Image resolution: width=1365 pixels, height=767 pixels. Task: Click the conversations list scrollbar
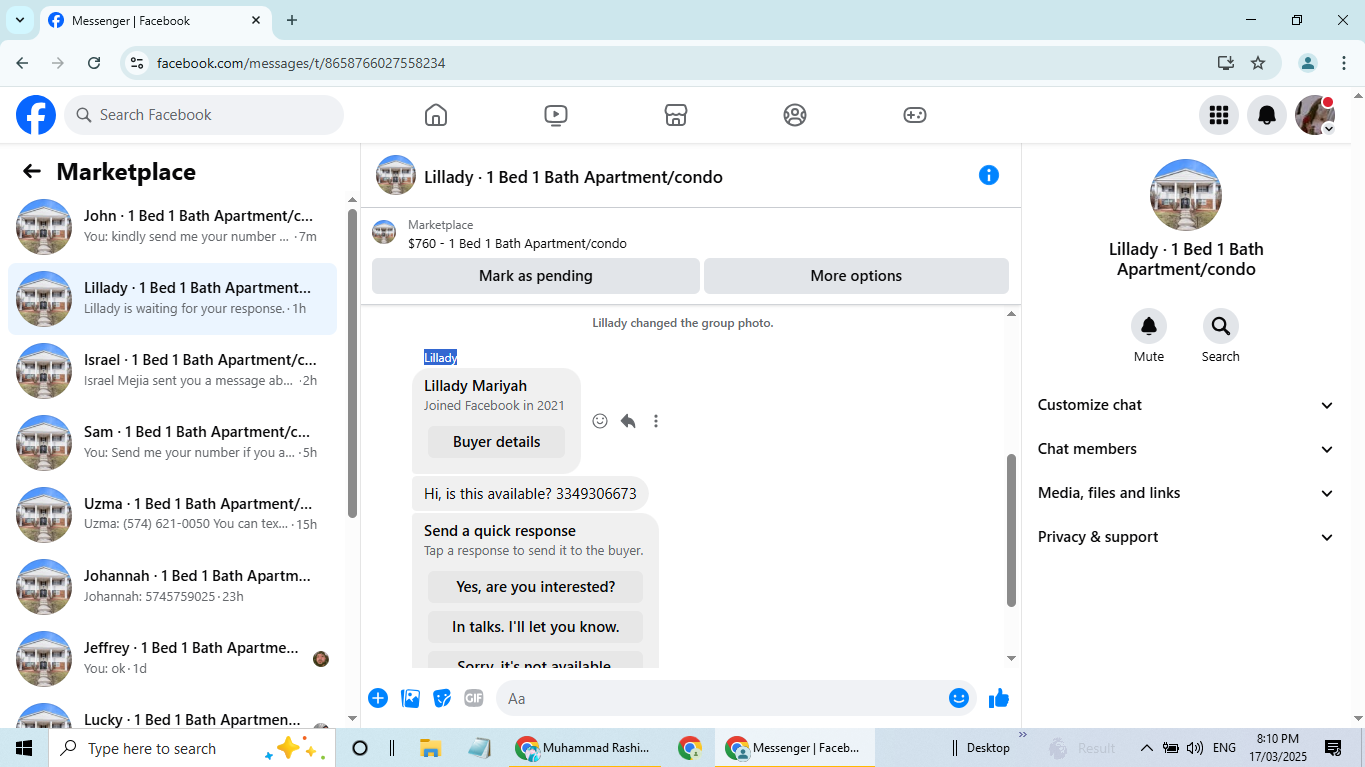[x=352, y=363]
